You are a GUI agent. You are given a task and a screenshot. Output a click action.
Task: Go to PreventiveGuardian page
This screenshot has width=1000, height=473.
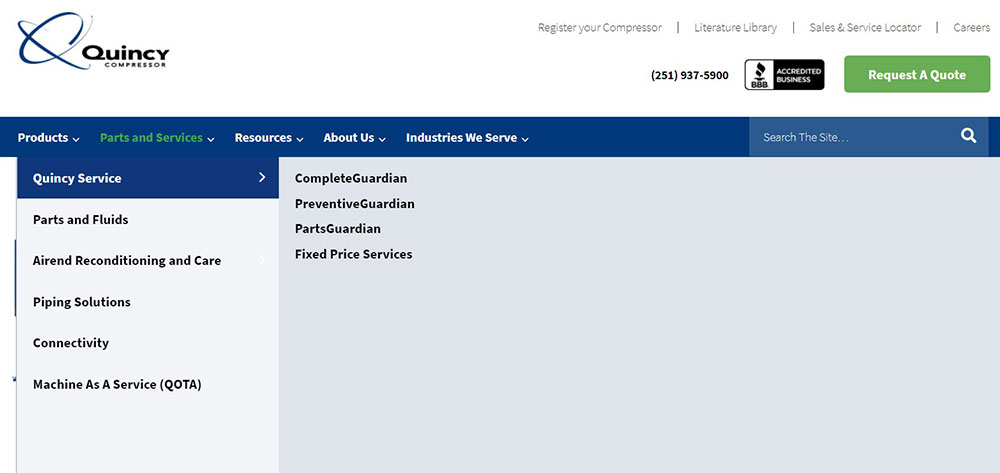click(354, 204)
